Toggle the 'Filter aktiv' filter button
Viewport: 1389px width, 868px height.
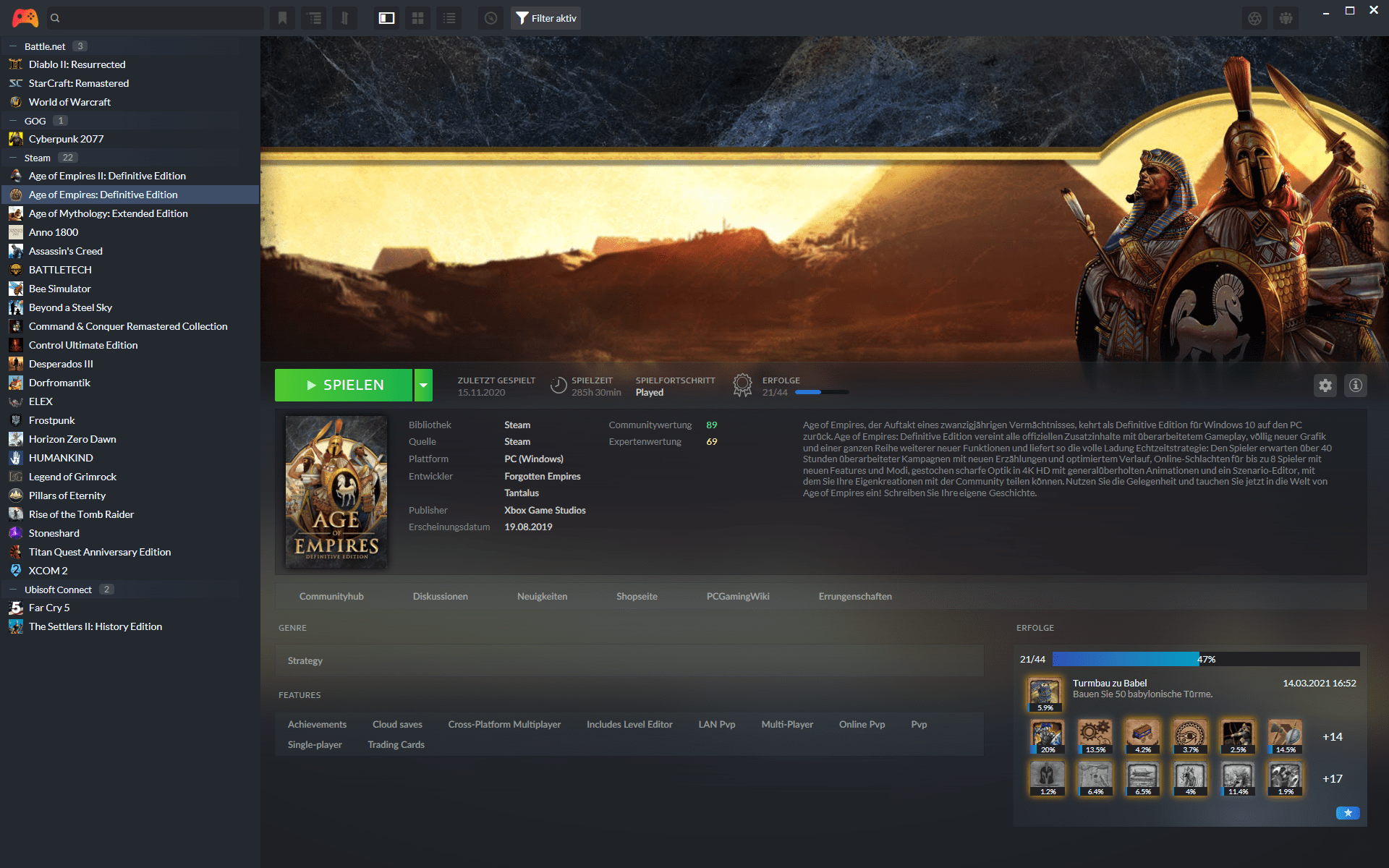(546, 18)
